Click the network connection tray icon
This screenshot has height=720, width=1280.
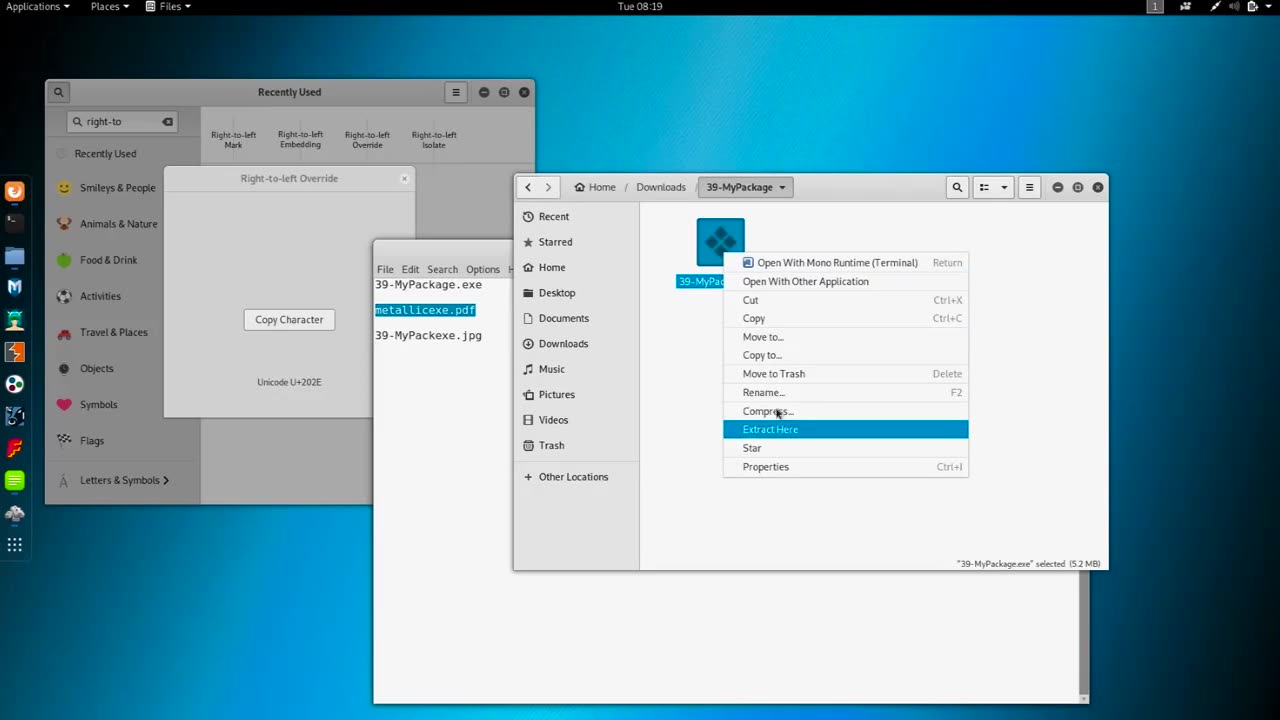click(1216, 6)
